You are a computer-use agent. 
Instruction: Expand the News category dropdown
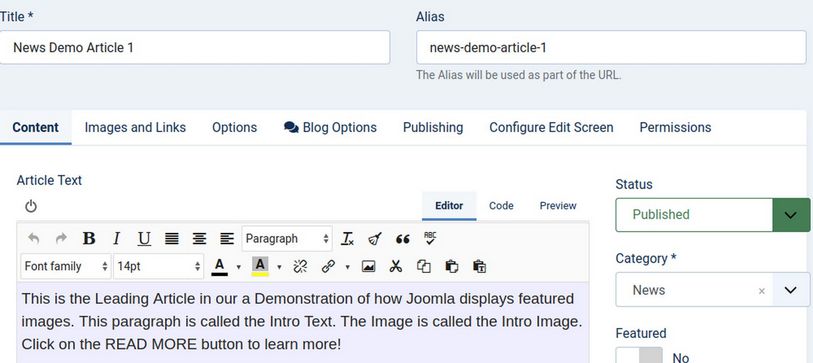(x=791, y=290)
